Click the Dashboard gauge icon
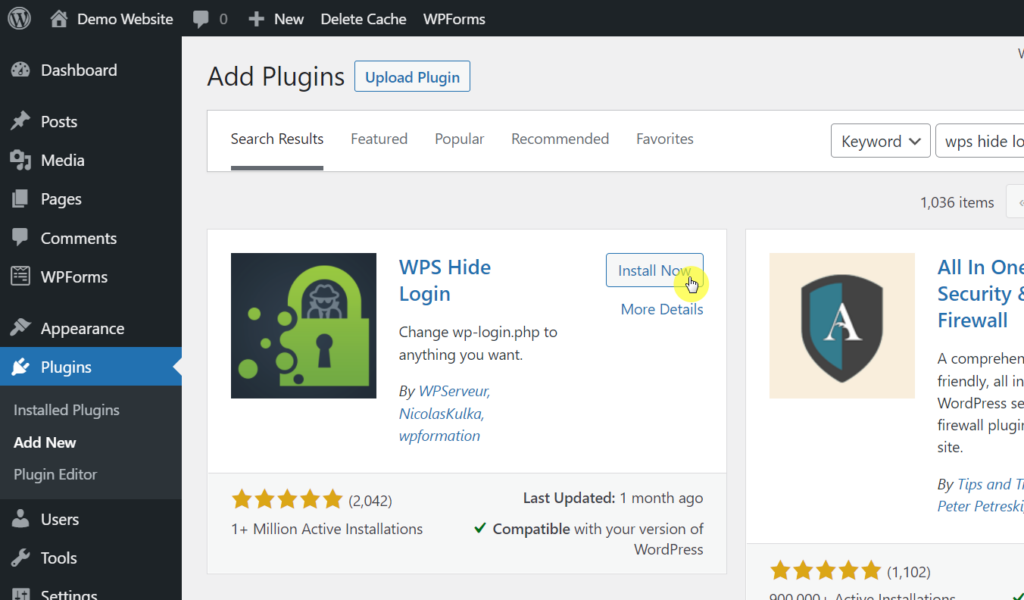Screen dimensions: 1024x600 tap(20, 70)
